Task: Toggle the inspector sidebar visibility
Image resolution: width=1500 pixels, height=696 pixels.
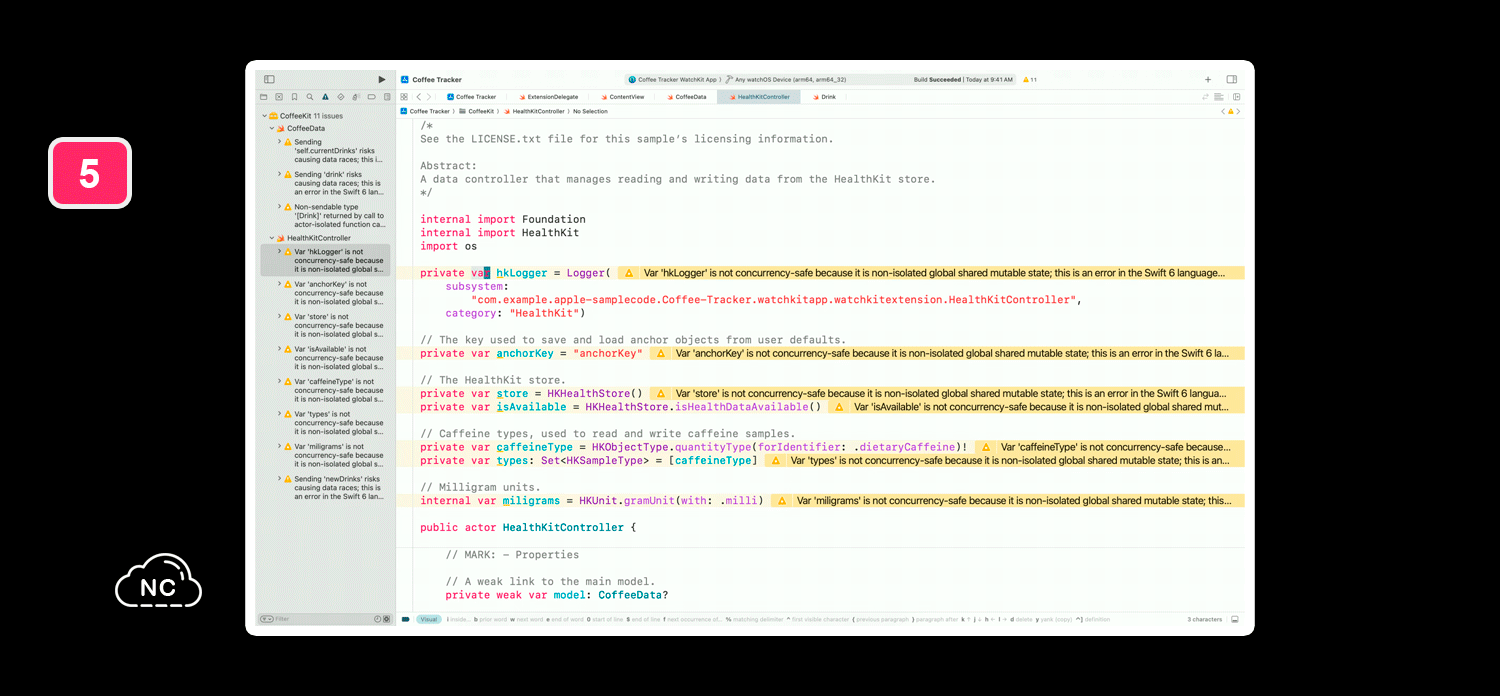Action: click(1231, 79)
